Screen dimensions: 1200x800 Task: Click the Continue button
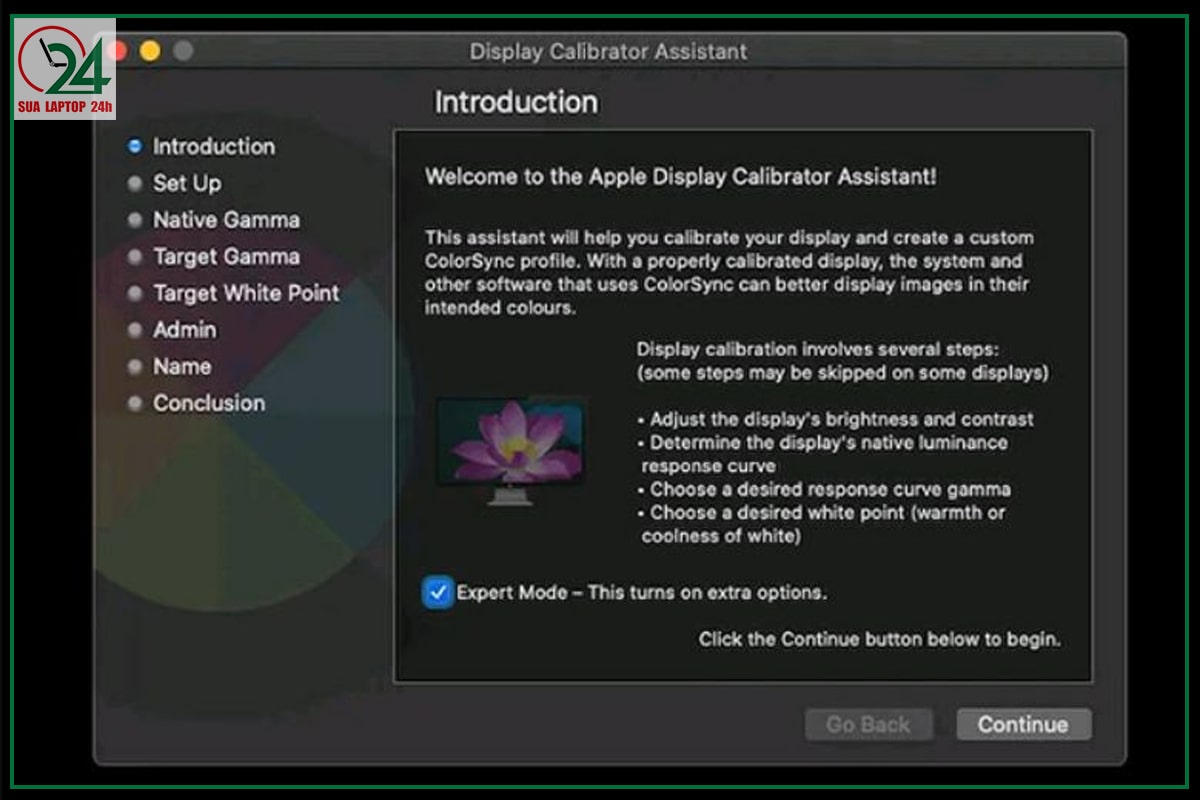(x=1023, y=725)
